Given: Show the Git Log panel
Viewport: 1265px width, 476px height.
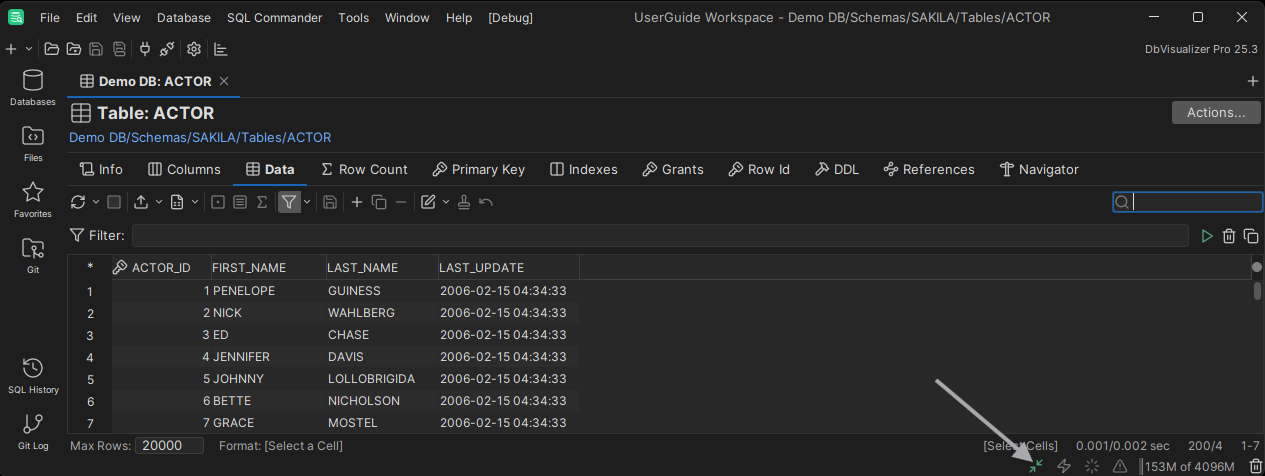Looking at the screenshot, I should tap(33, 432).
